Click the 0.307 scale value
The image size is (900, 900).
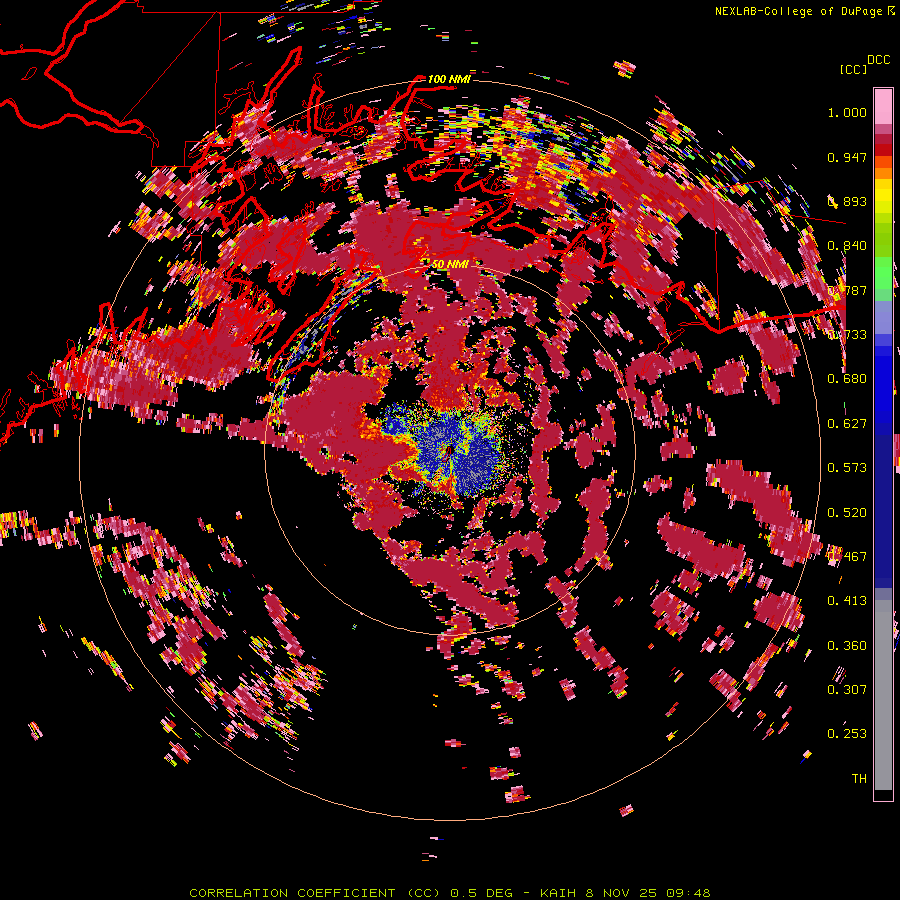(x=847, y=690)
